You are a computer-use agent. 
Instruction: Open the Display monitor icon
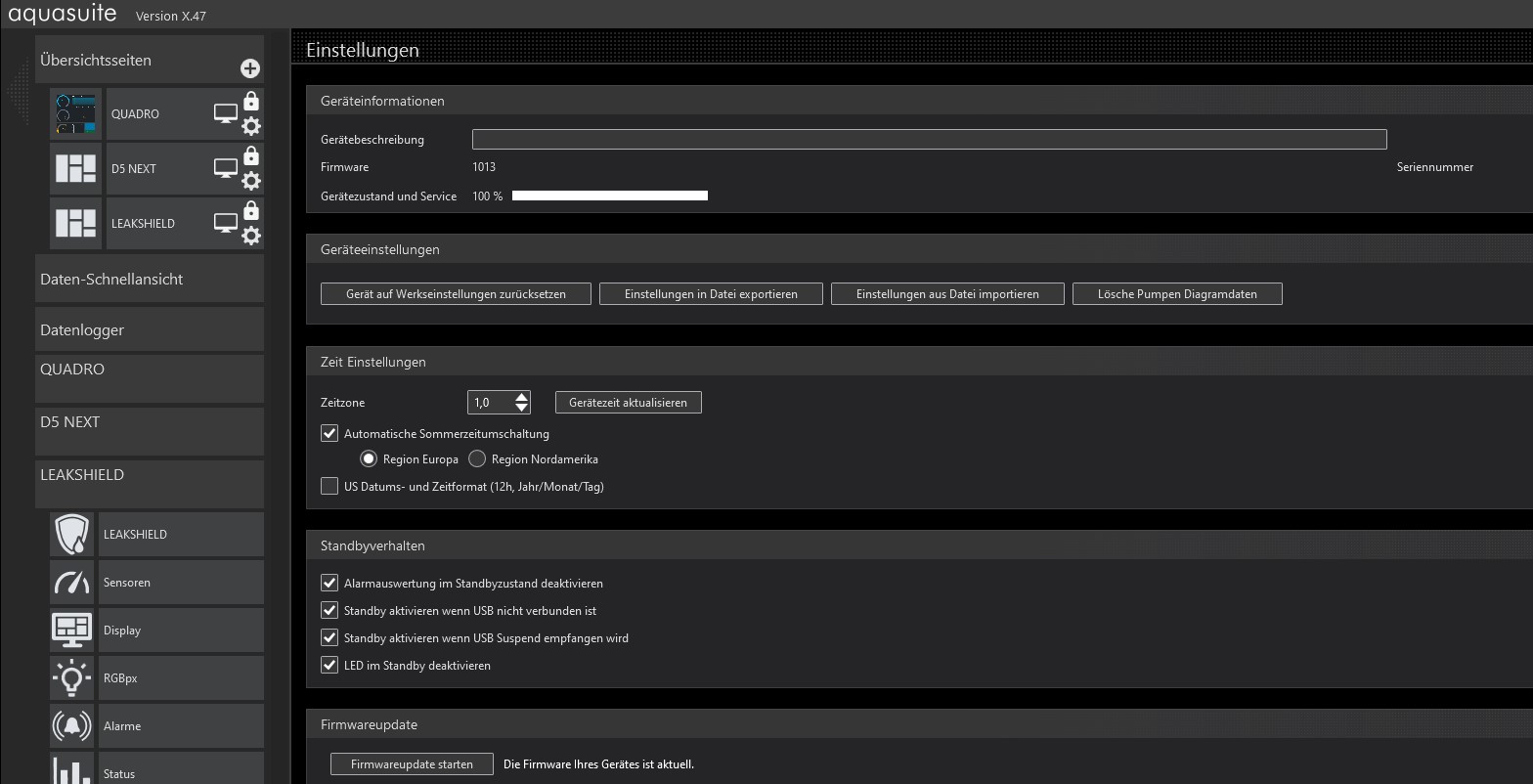pyautogui.click(x=72, y=631)
